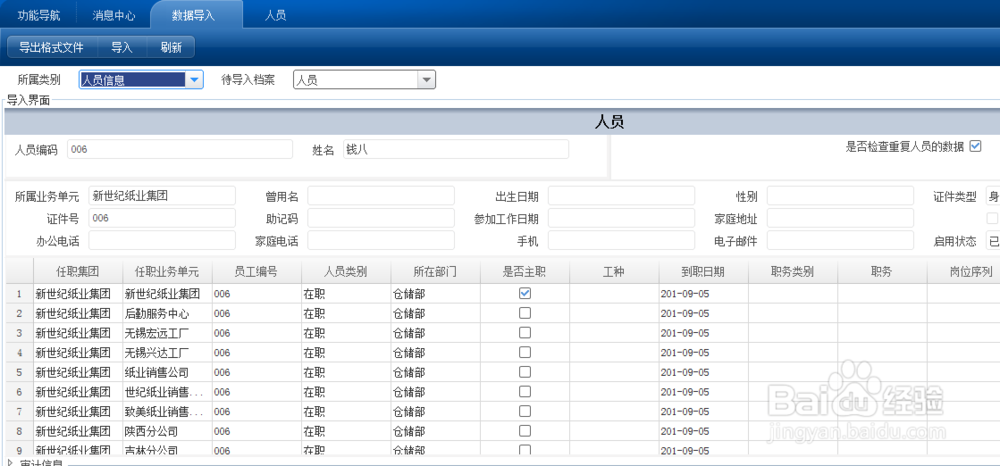Viewport: 1000px width, 466px height.
Task: Click the 手机 input field
Action: pyautogui.click(x=621, y=240)
